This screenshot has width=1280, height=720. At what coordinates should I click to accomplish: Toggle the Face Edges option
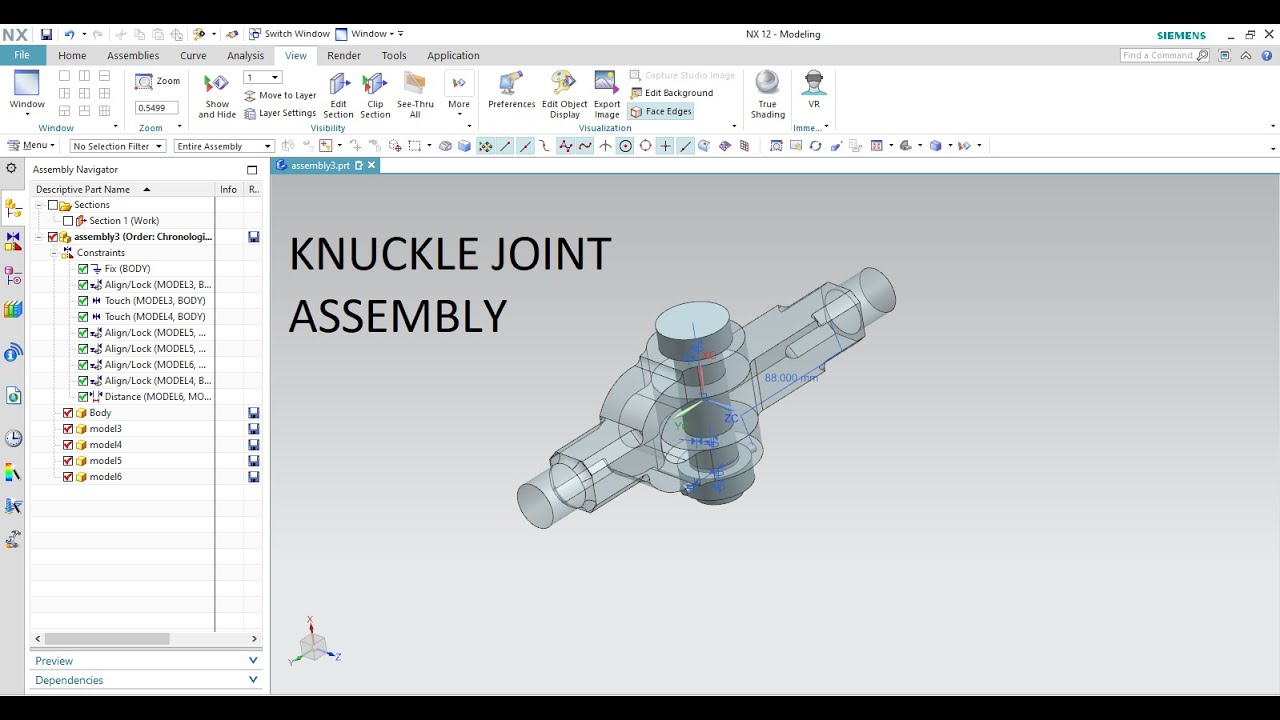click(x=661, y=112)
